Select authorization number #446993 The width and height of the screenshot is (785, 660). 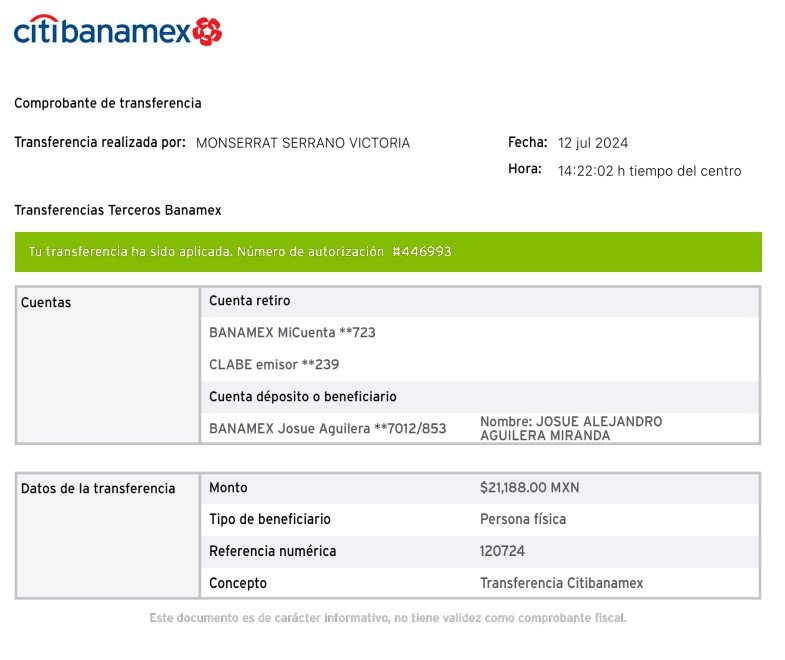422,251
